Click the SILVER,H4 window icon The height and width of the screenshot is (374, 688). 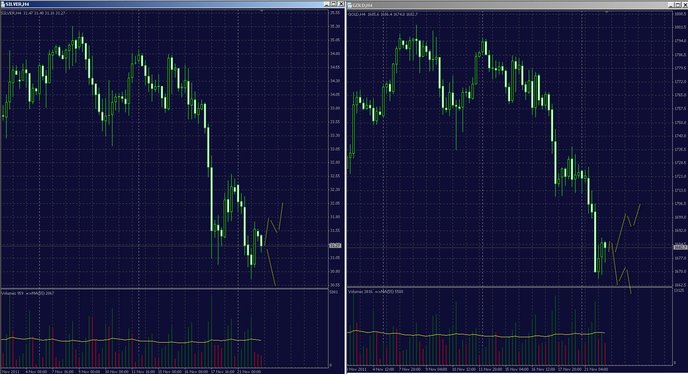tap(3, 4)
